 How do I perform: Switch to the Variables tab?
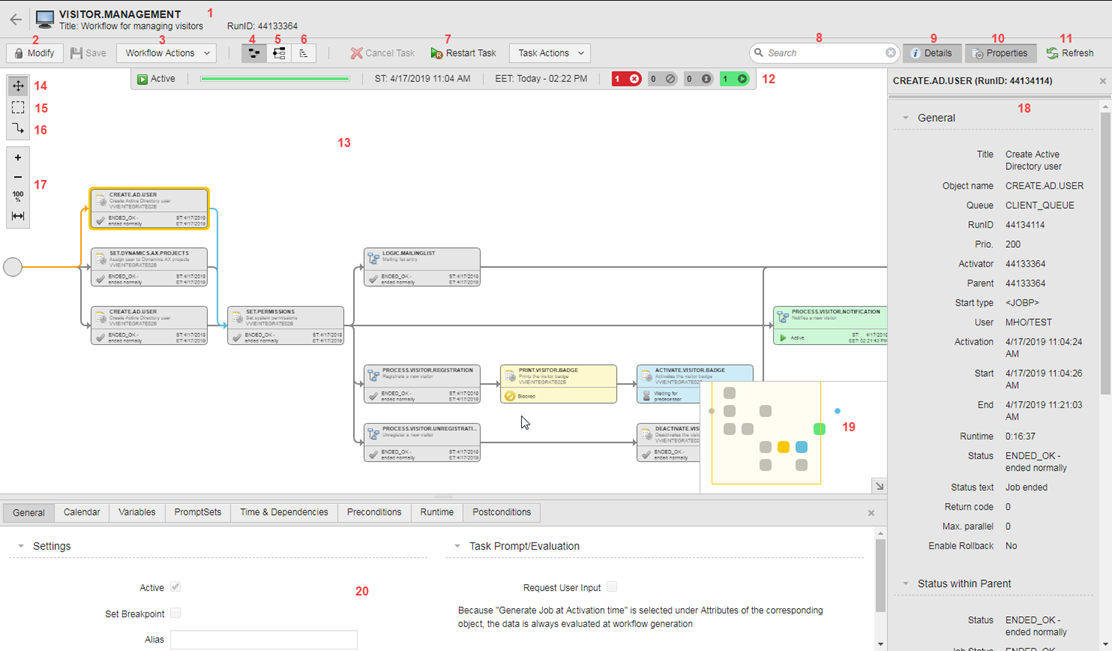tap(136, 511)
